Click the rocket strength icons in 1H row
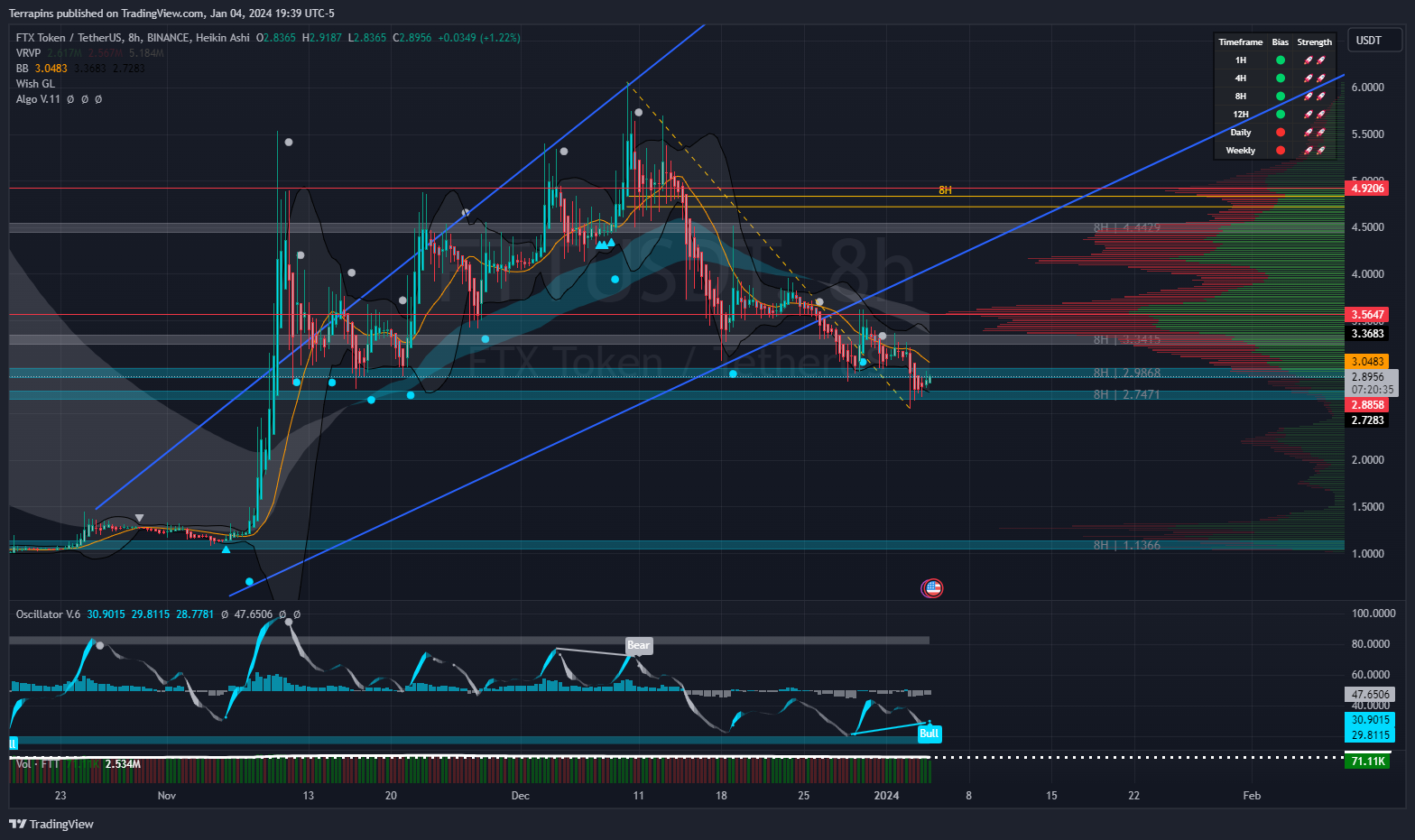 [1314, 60]
